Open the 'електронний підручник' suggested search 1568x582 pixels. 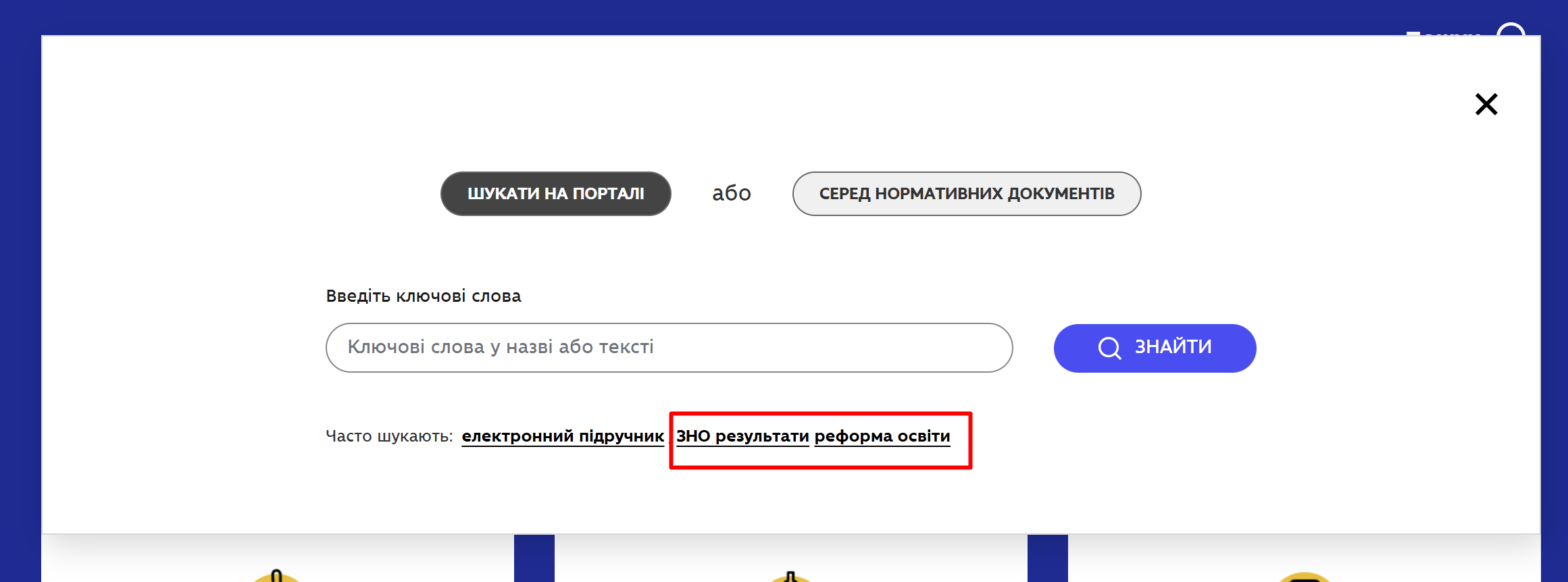coord(562,436)
